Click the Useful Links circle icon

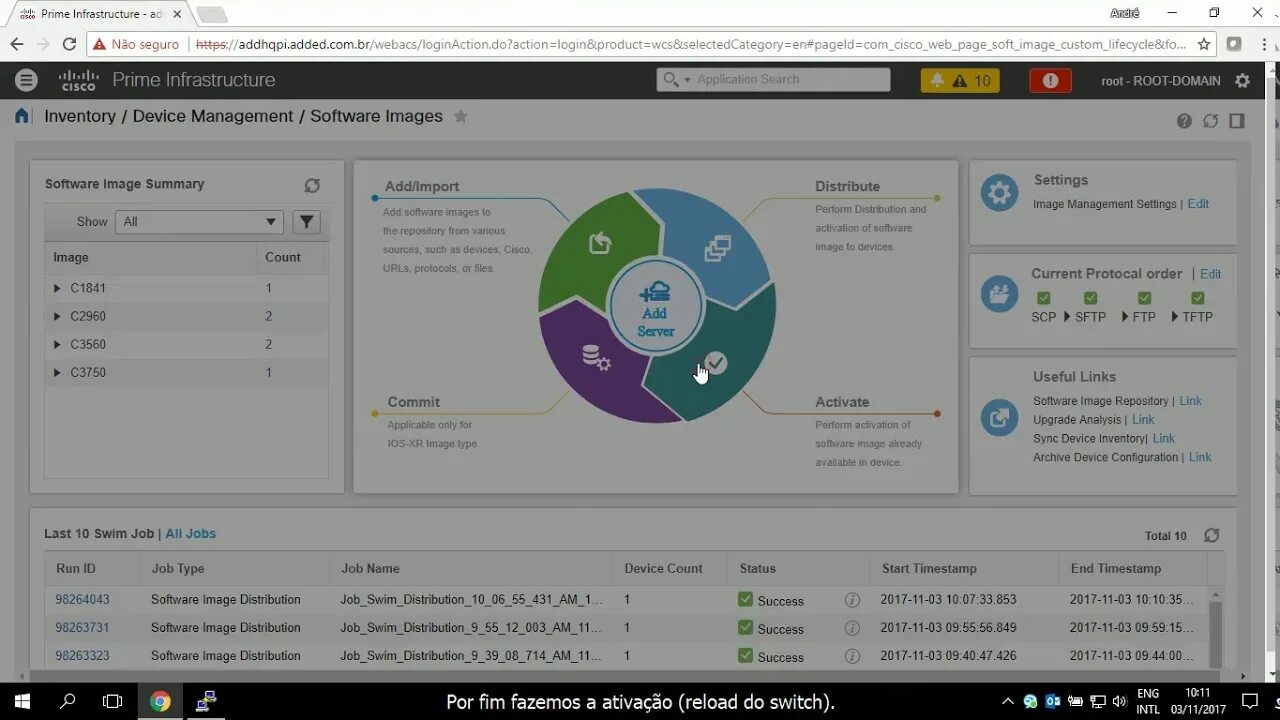point(999,417)
